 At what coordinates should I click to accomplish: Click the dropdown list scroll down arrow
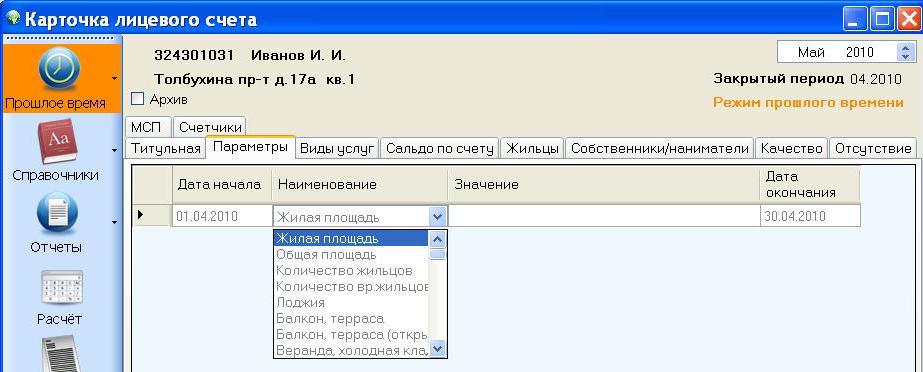click(x=437, y=349)
